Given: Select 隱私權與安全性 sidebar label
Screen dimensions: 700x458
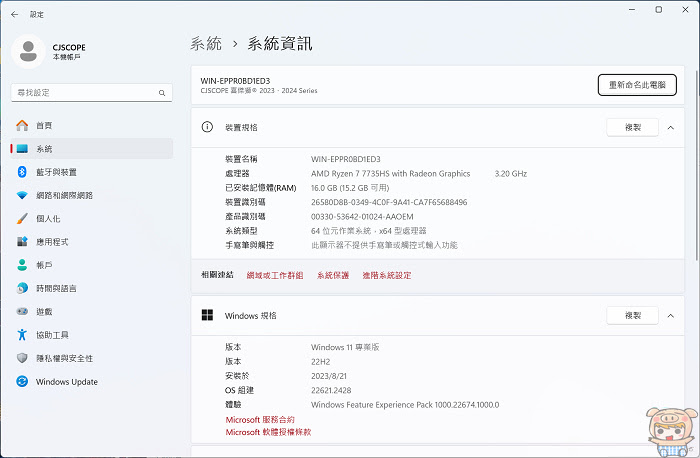Looking at the screenshot, I should click(x=64, y=358).
